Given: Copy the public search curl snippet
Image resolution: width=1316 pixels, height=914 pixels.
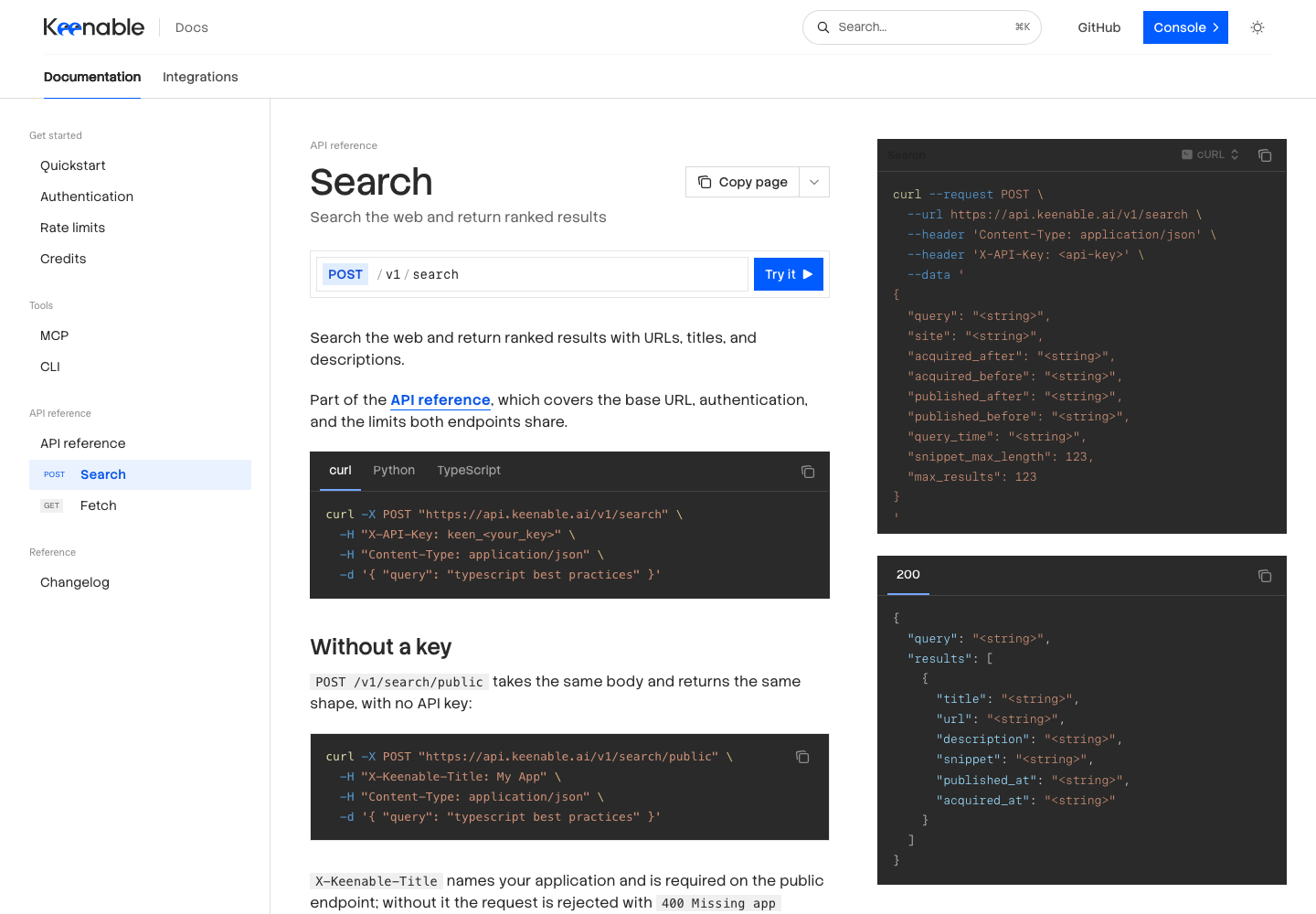Looking at the screenshot, I should (802, 757).
